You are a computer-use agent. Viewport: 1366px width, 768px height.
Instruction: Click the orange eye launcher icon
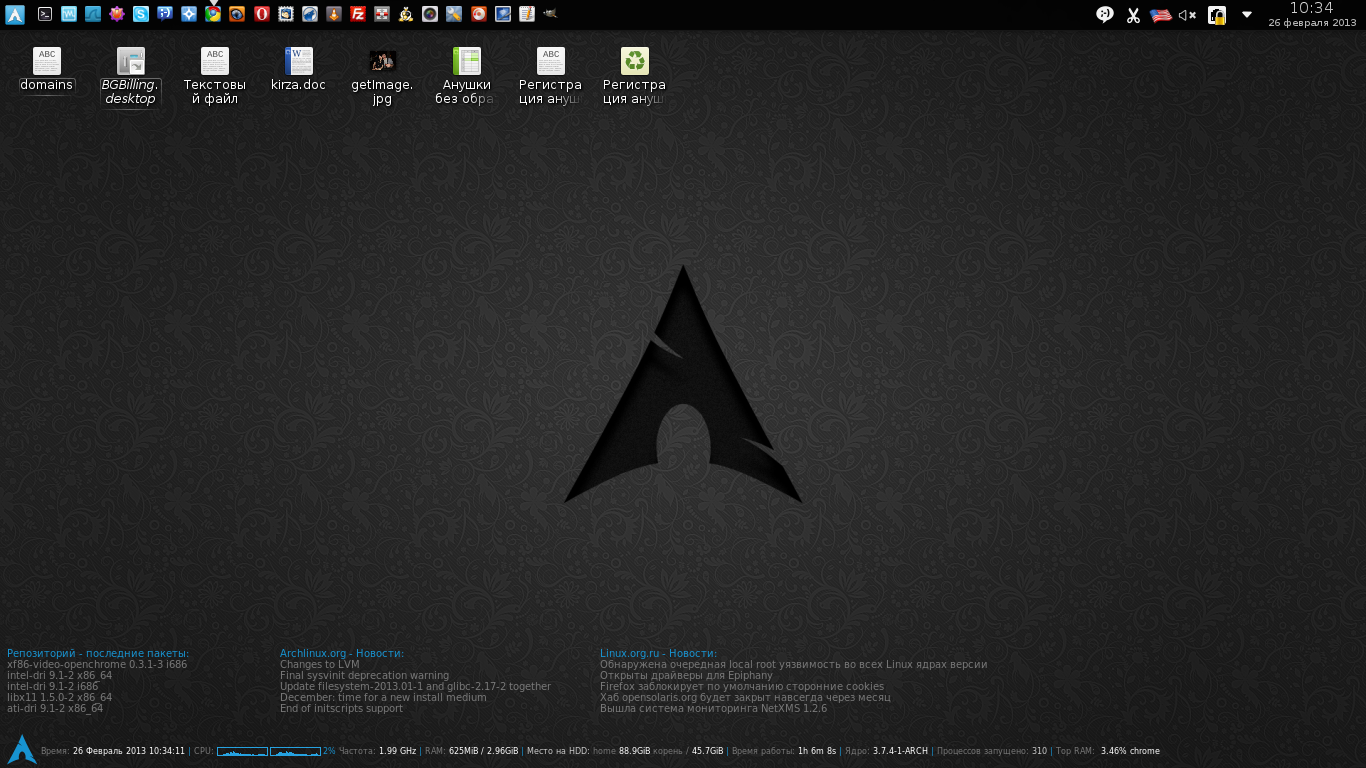(237, 14)
